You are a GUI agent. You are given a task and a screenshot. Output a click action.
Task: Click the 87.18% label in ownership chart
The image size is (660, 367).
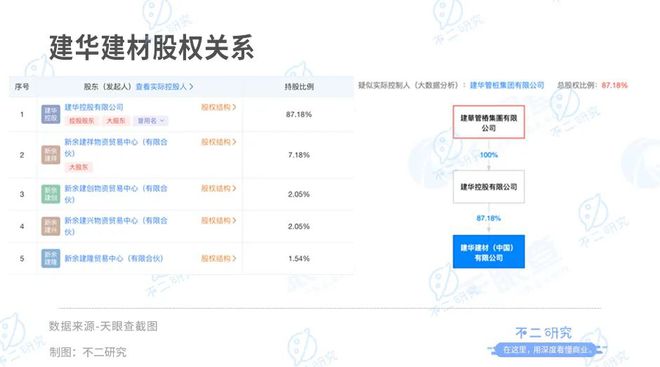tap(489, 218)
